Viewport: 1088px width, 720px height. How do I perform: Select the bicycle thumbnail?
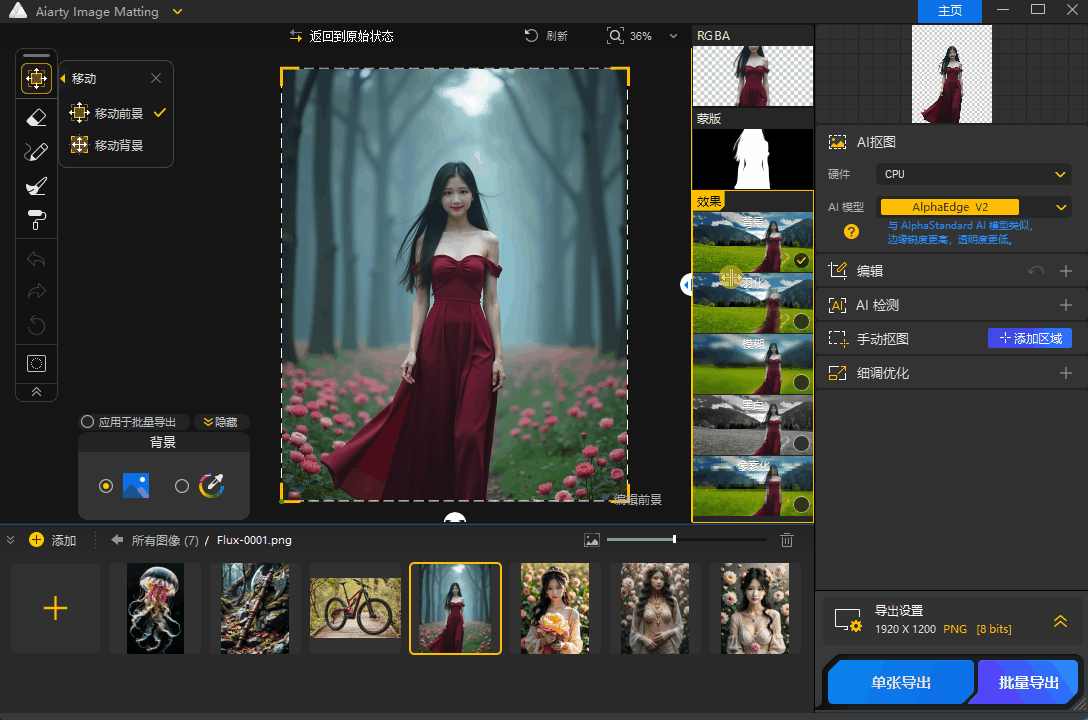click(355, 608)
